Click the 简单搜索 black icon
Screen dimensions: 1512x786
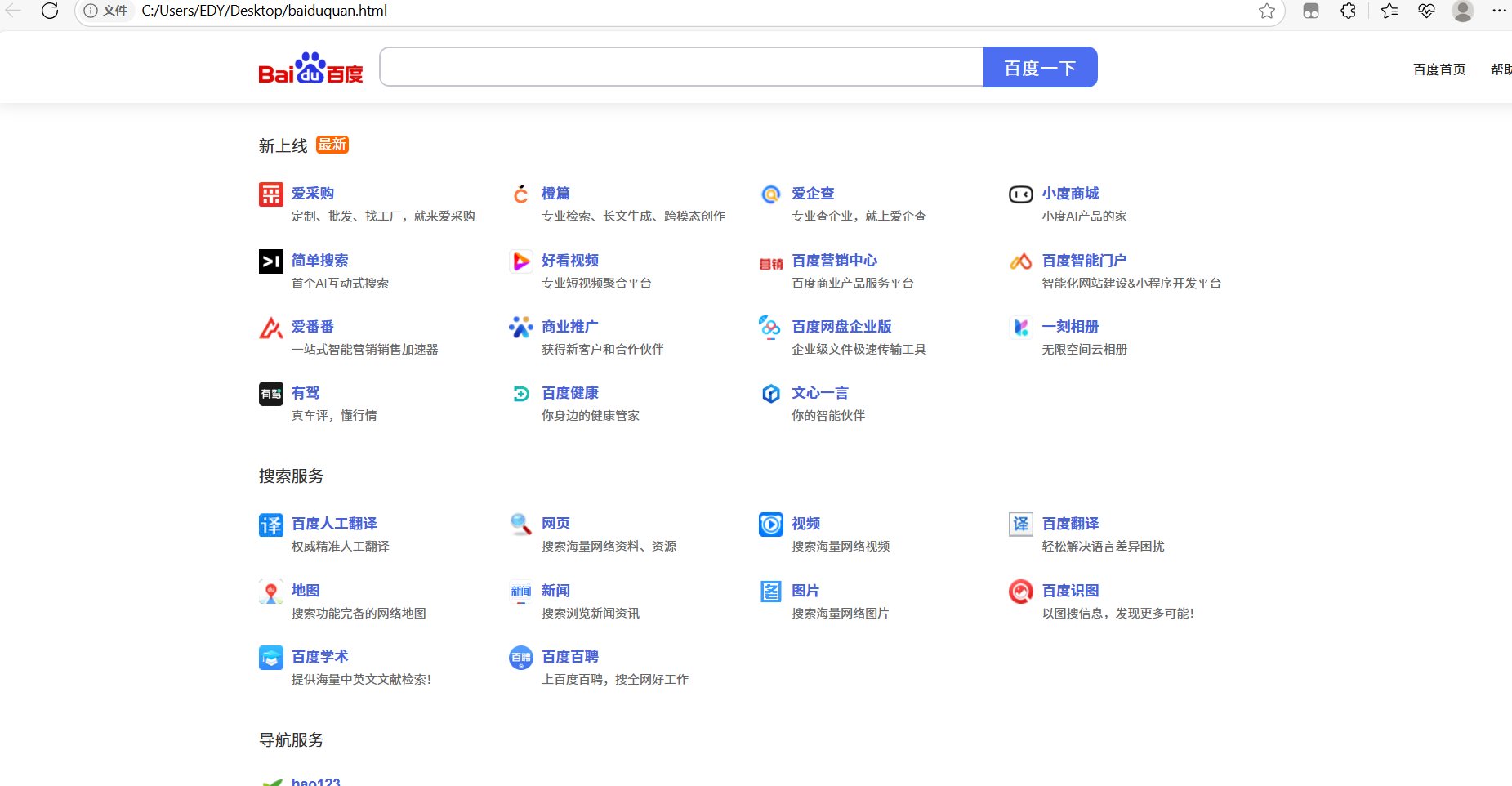click(271, 261)
